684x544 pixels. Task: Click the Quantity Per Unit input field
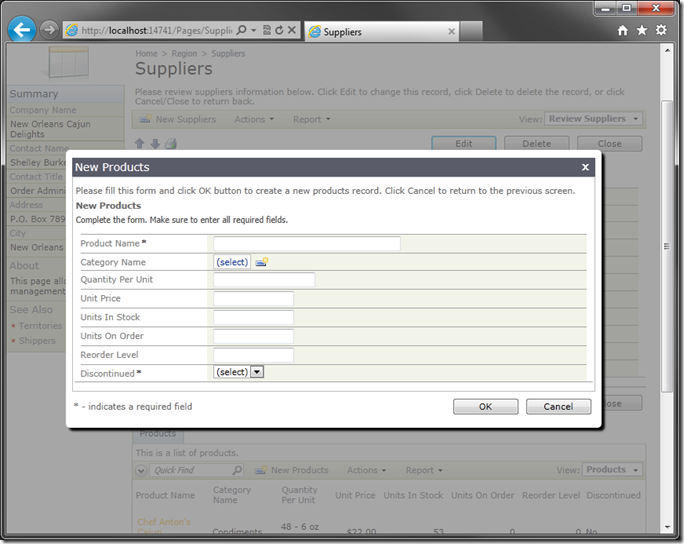tap(264, 280)
